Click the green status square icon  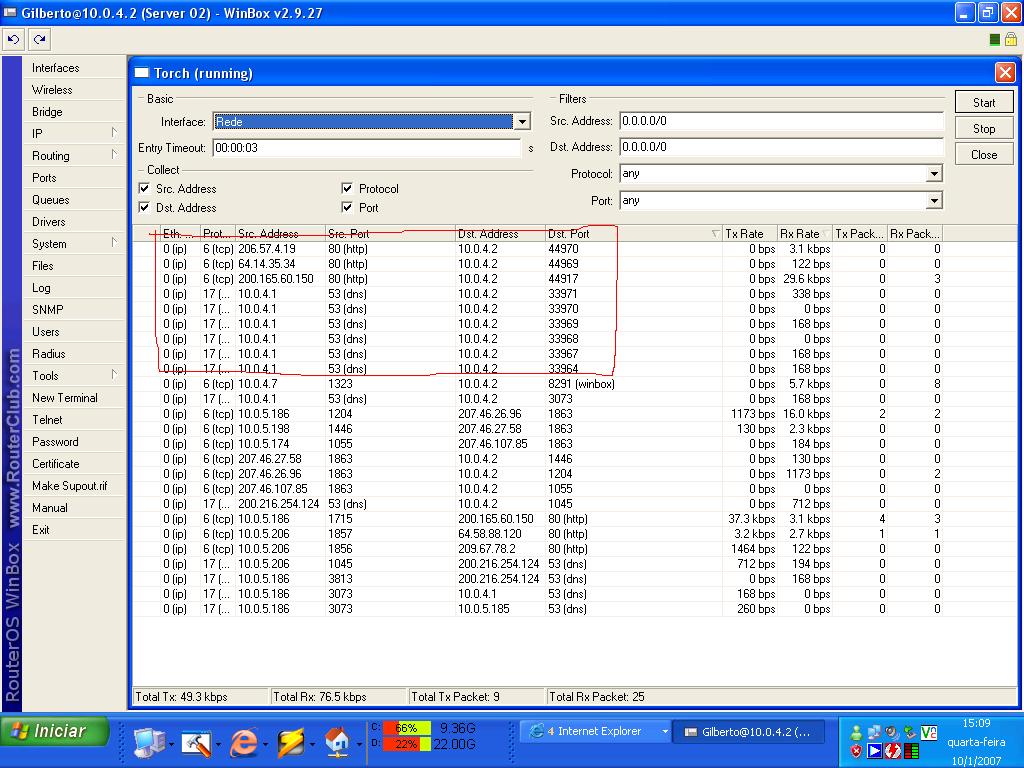995,40
